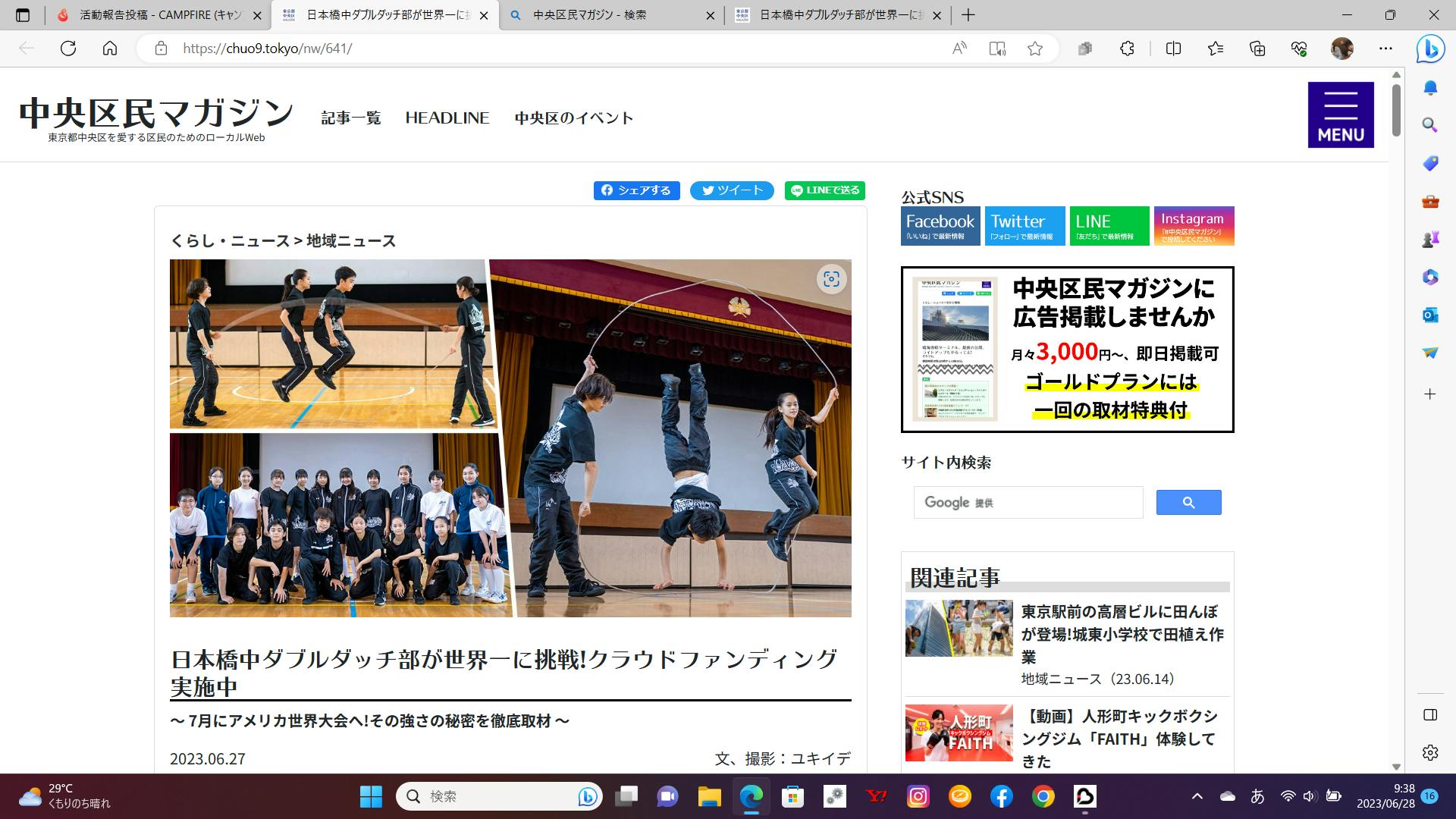Add page to favorites with star icon
The width and height of the screenshot is (1456, 819).
(x=1034, y=49)
